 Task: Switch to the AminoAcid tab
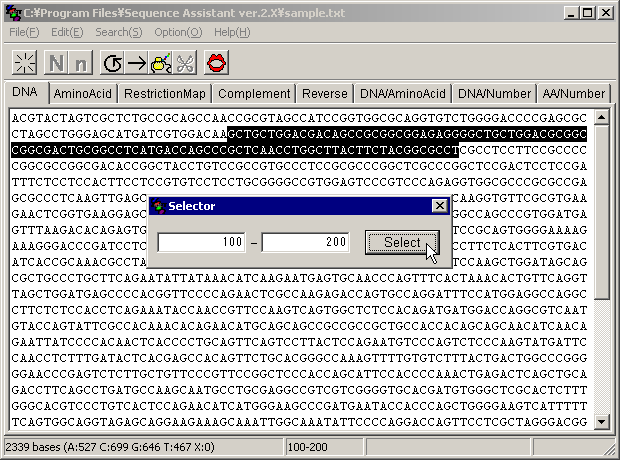coord(82,94)
